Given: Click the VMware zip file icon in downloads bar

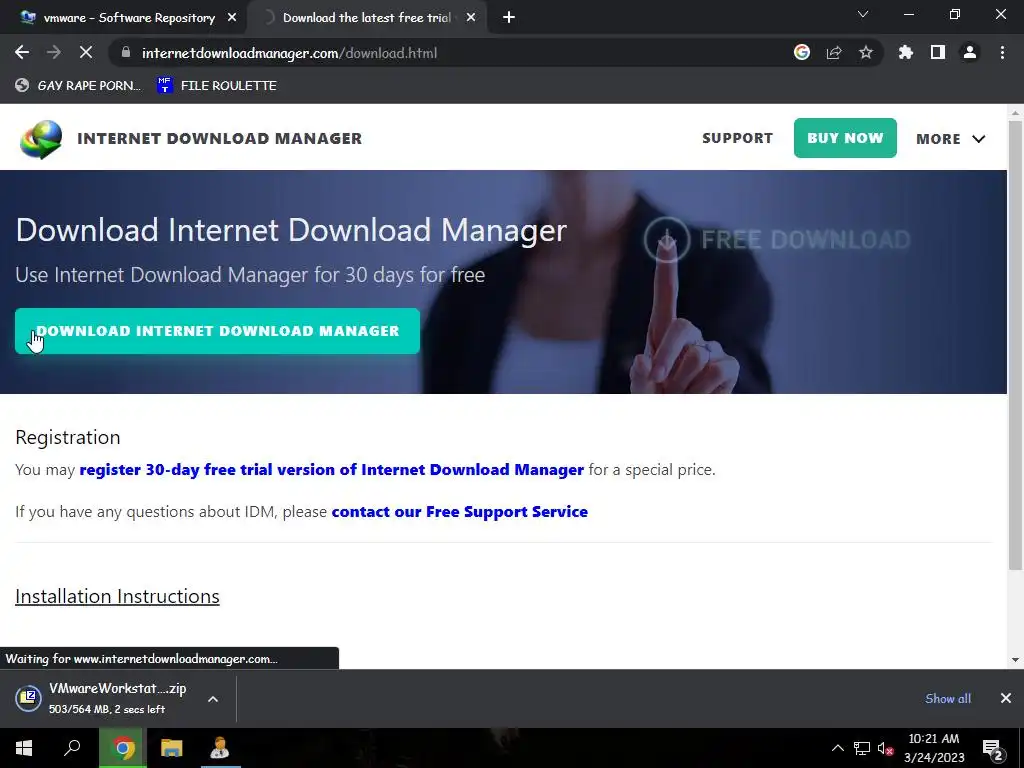Looking at the screenshot, I should (x=28, y=698).
